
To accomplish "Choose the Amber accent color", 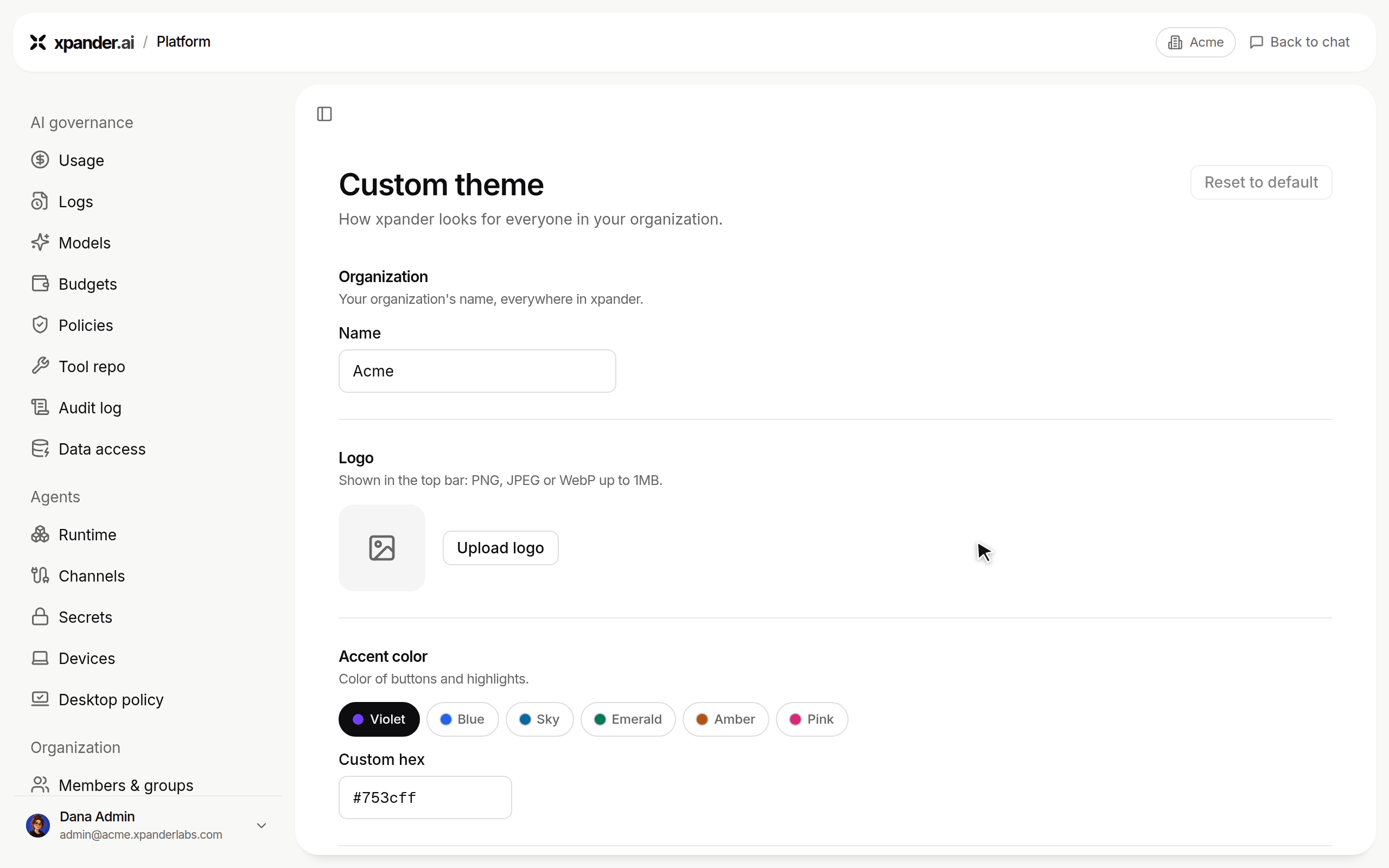I will [x=725, y=719].
